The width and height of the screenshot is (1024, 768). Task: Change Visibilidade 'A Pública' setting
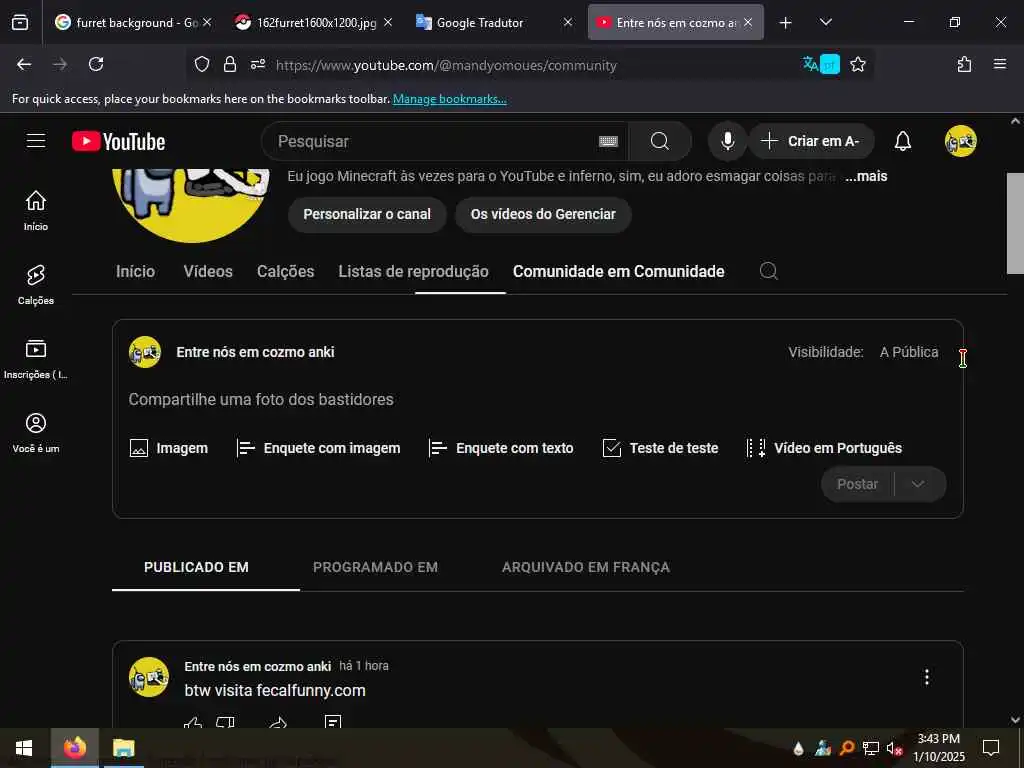point(909,352)
